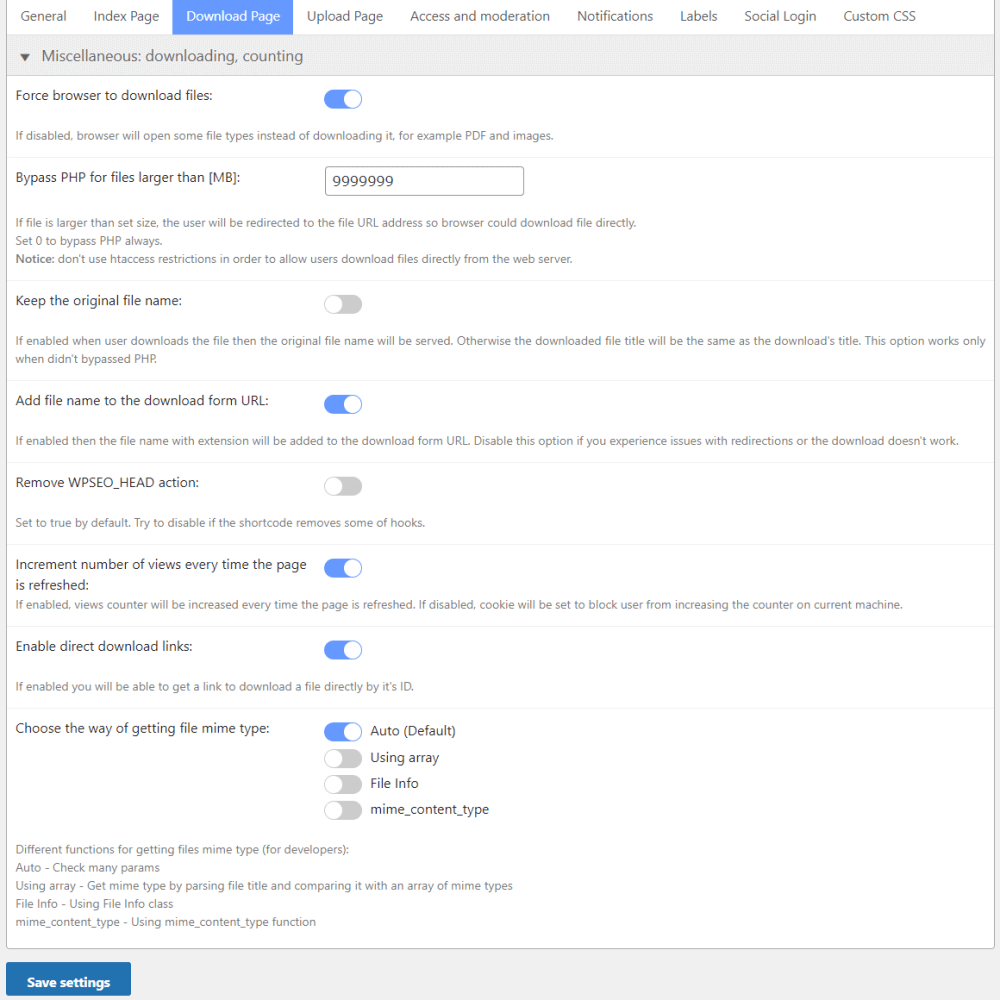The height and width of the screenshot is (1000, 1000).
Task: Switch to the General tab
Action: (x=44, y=17)
